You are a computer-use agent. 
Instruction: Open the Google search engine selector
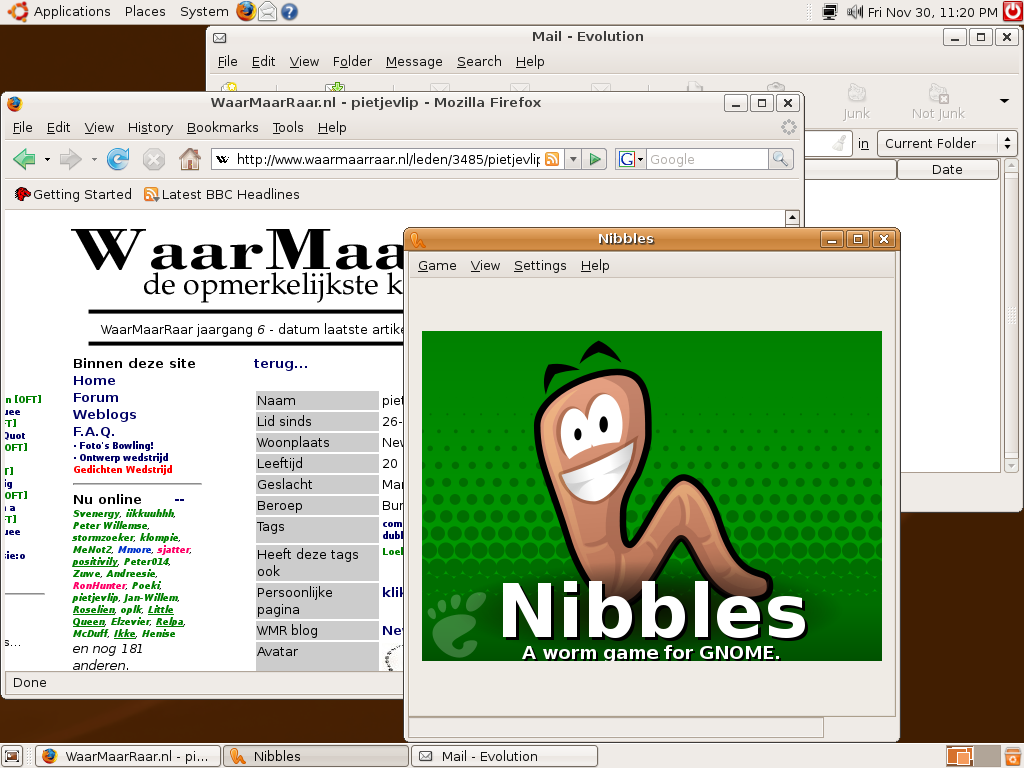(631, 159)
